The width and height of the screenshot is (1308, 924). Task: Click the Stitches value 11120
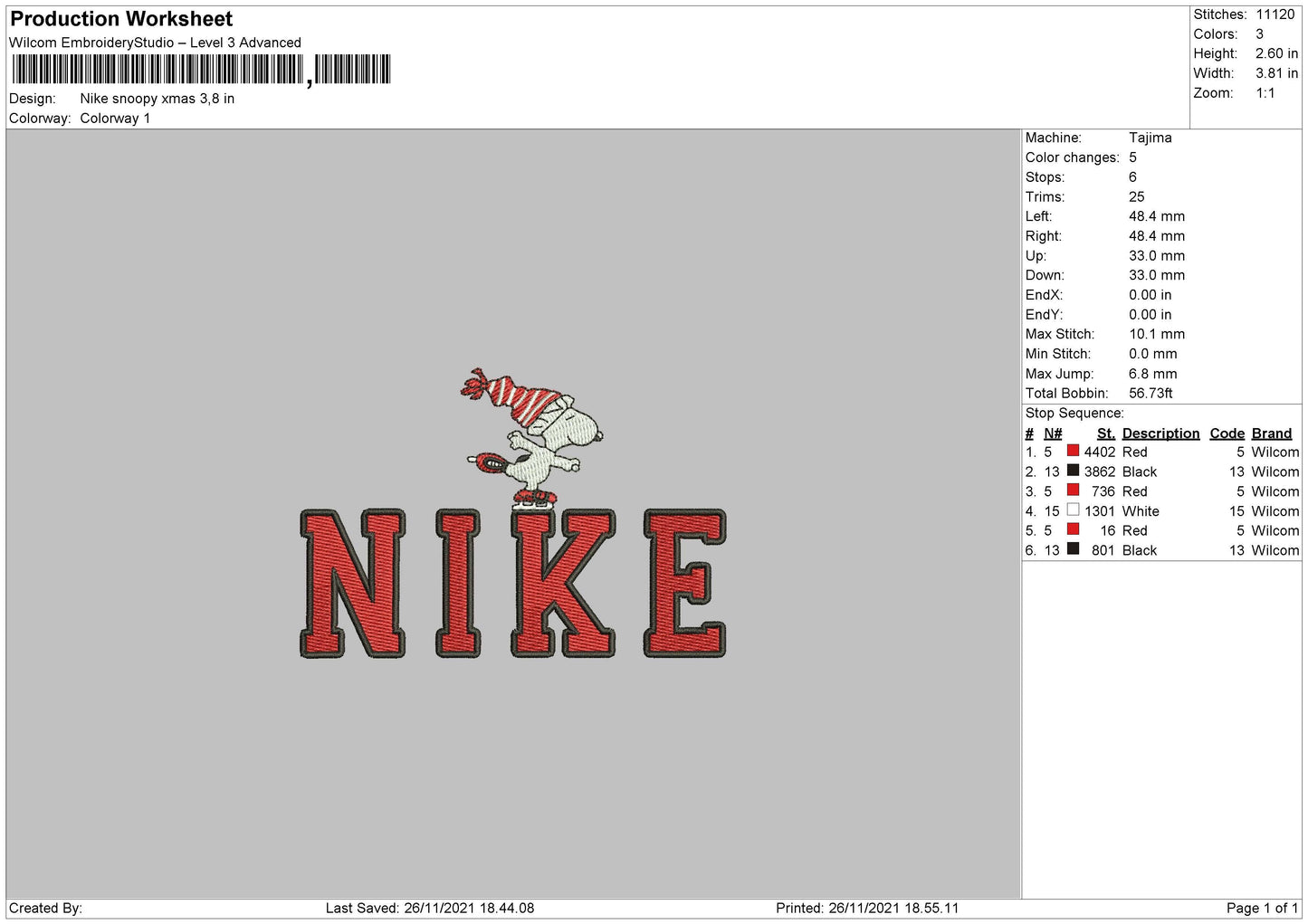point(1275,14)
